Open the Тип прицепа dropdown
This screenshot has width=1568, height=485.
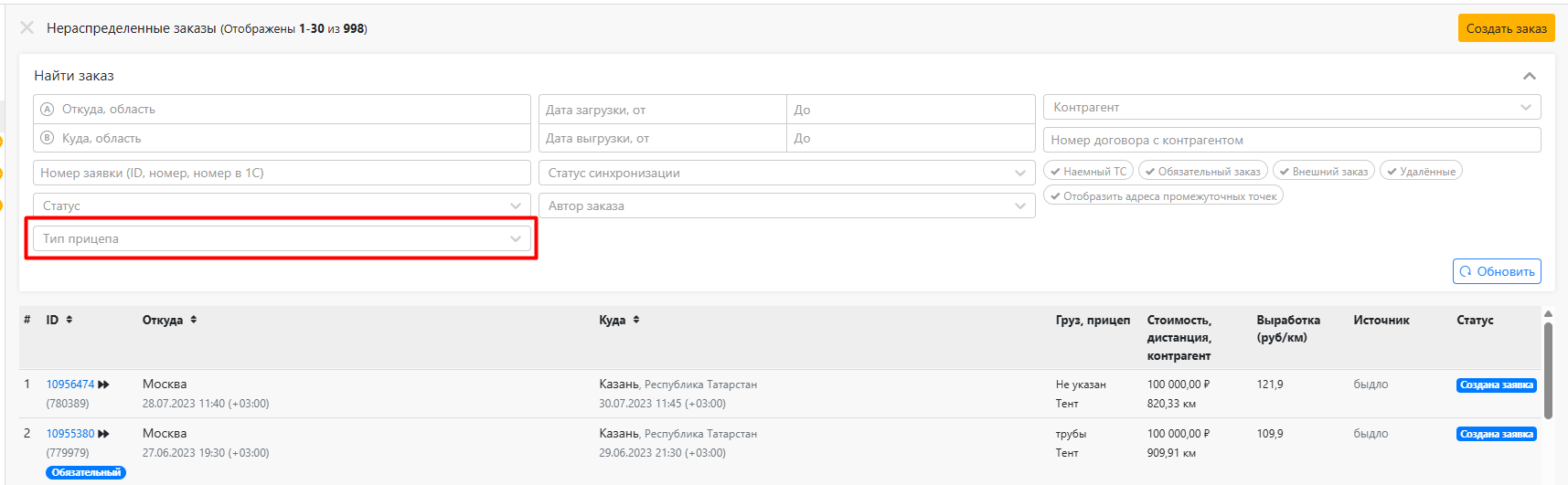click(282, 238)
